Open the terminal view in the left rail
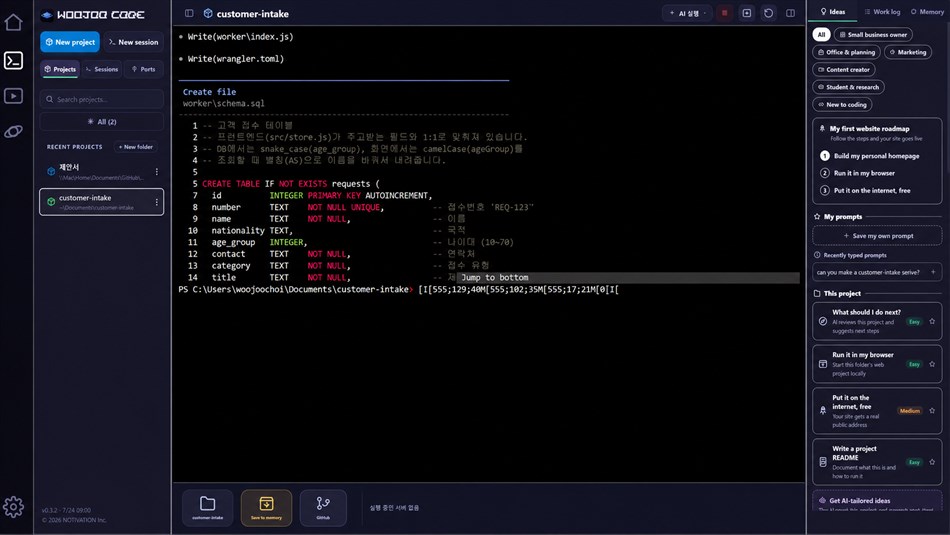The width and height of the screenshot is (950, 535). pos(13,60)
